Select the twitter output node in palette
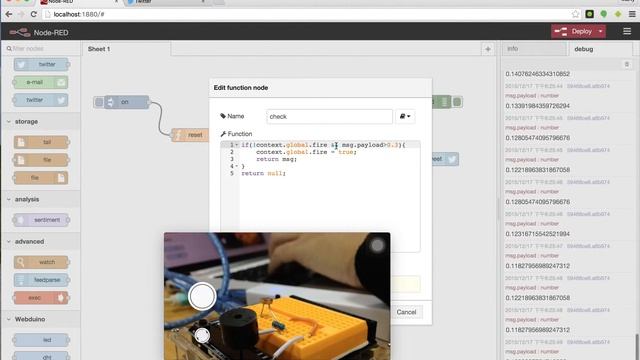This screenshot has width=640, height=360. pos(41,100)
